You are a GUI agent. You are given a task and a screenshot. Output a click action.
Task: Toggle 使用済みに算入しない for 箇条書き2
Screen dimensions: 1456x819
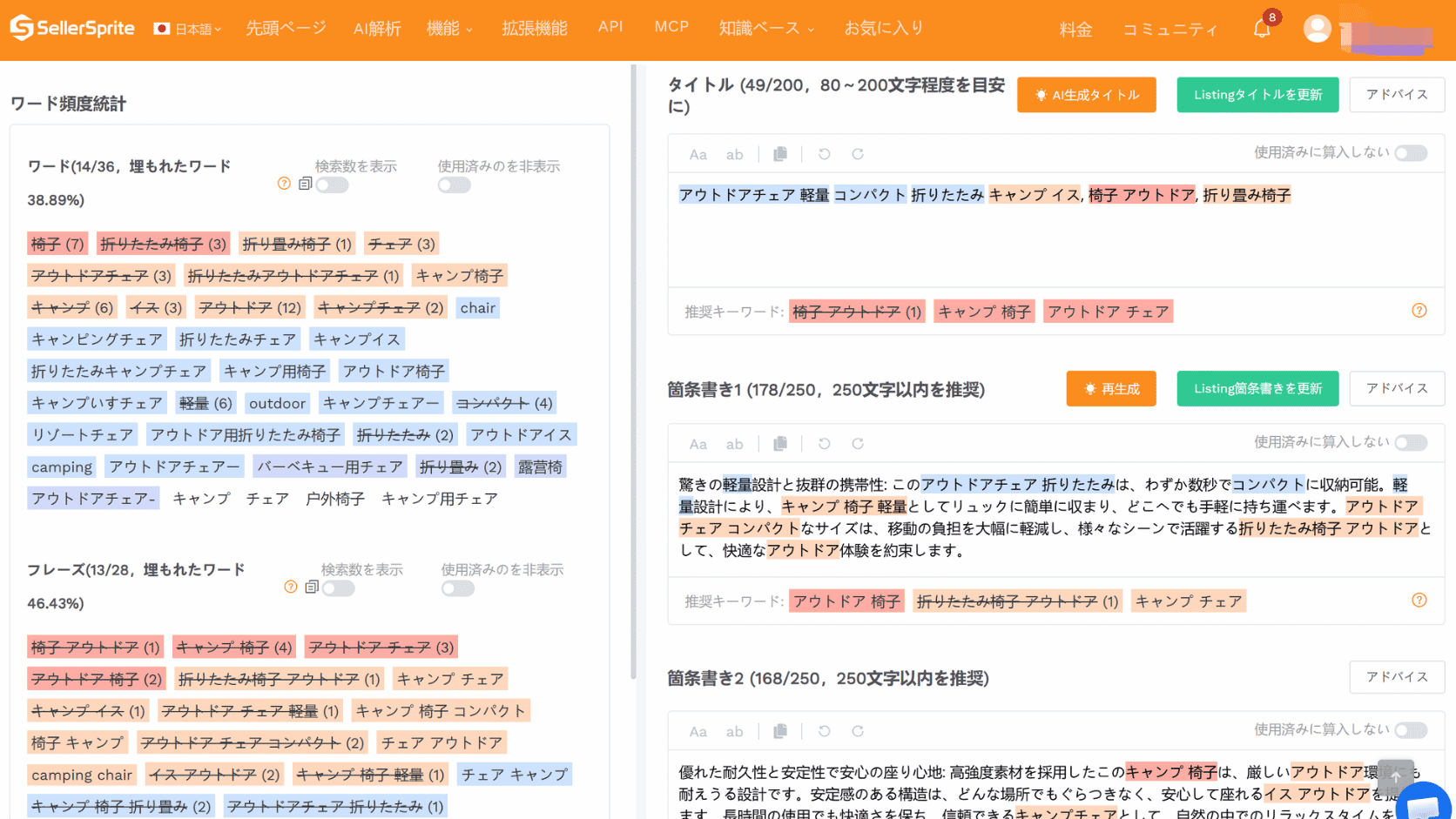pos(1411,730)
